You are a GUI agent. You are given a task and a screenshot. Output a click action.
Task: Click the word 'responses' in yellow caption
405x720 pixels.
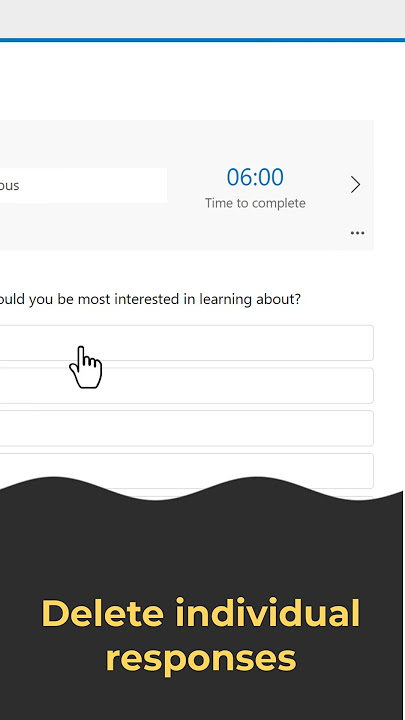[201, 659]
